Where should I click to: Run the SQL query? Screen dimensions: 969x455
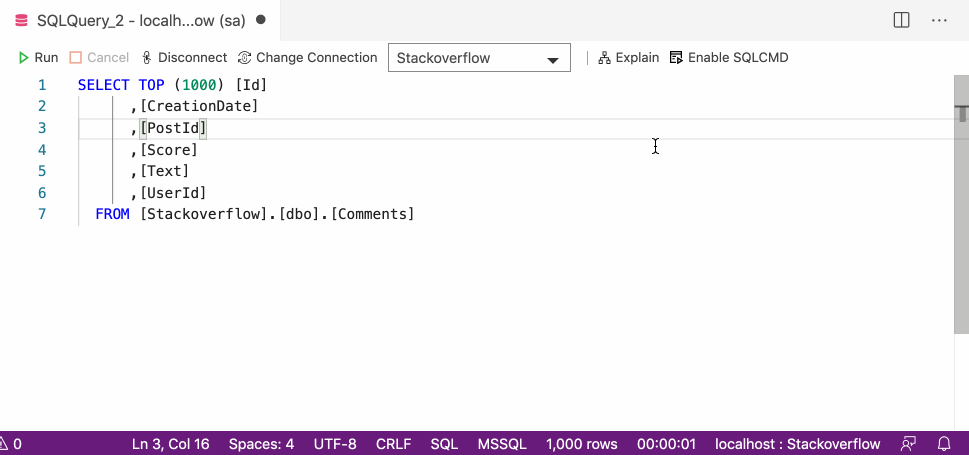(38, 58)
